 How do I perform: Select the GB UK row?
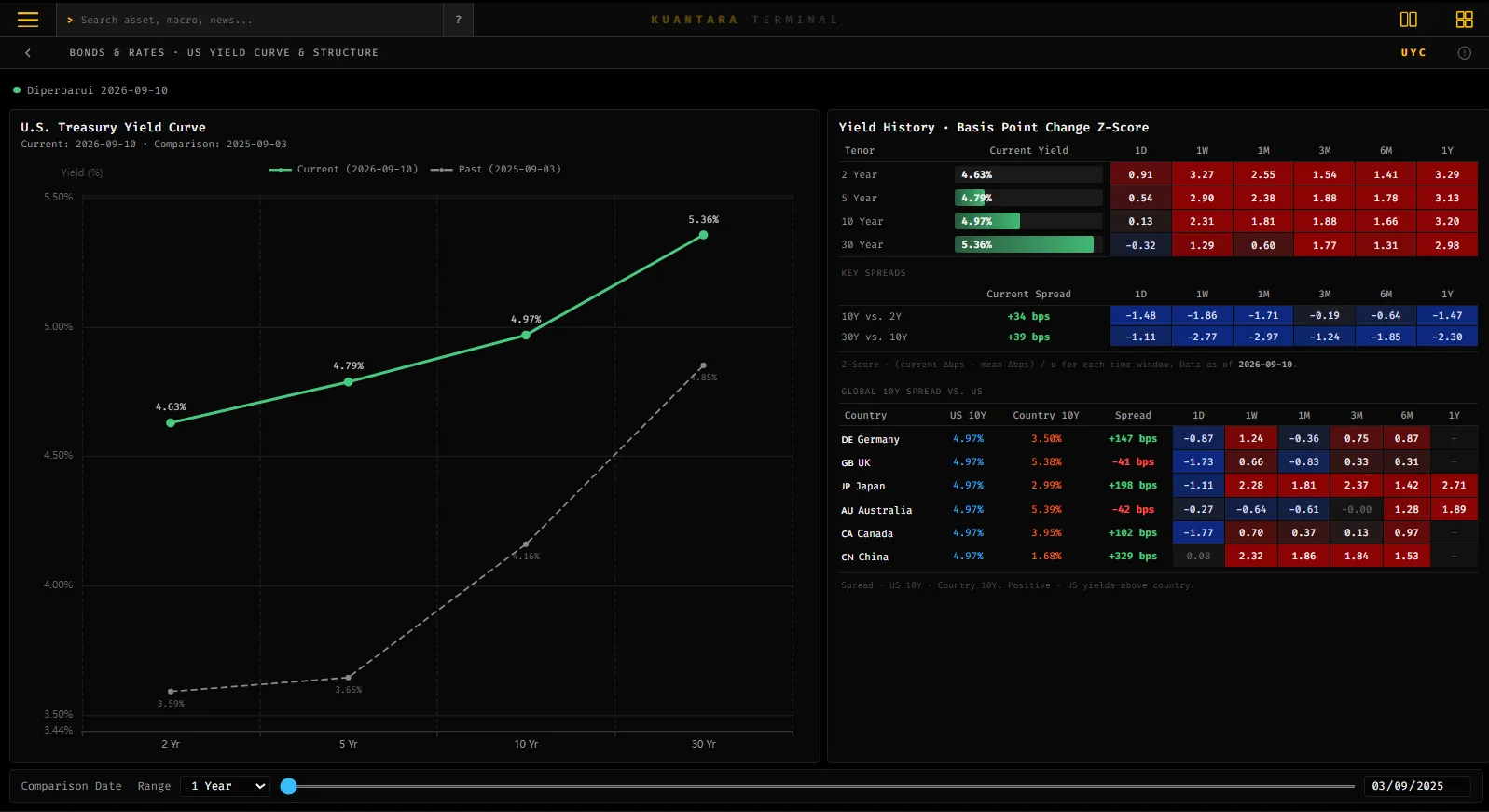point(1159,462)
